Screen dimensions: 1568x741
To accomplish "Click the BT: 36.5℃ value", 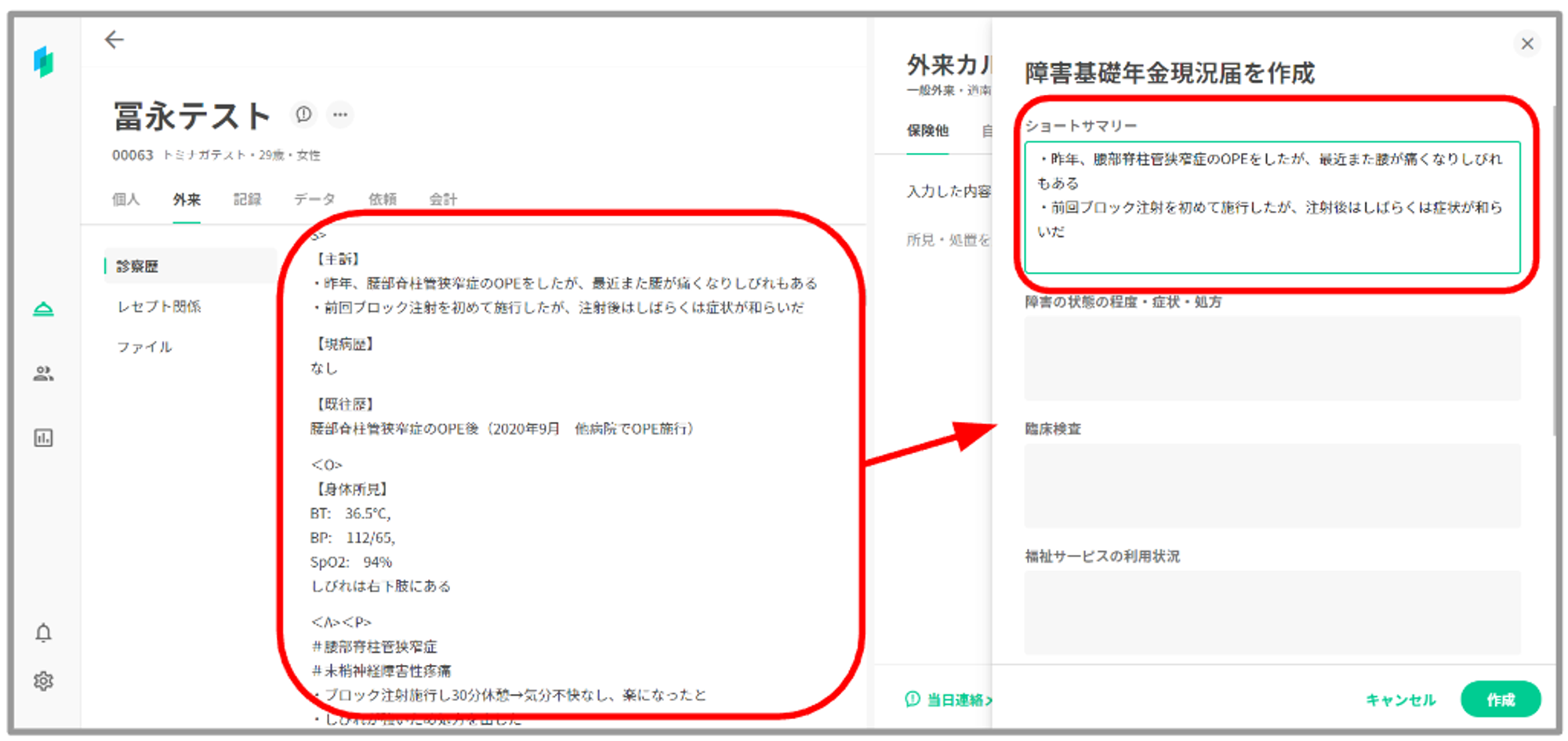I will [x=350, y=514].
